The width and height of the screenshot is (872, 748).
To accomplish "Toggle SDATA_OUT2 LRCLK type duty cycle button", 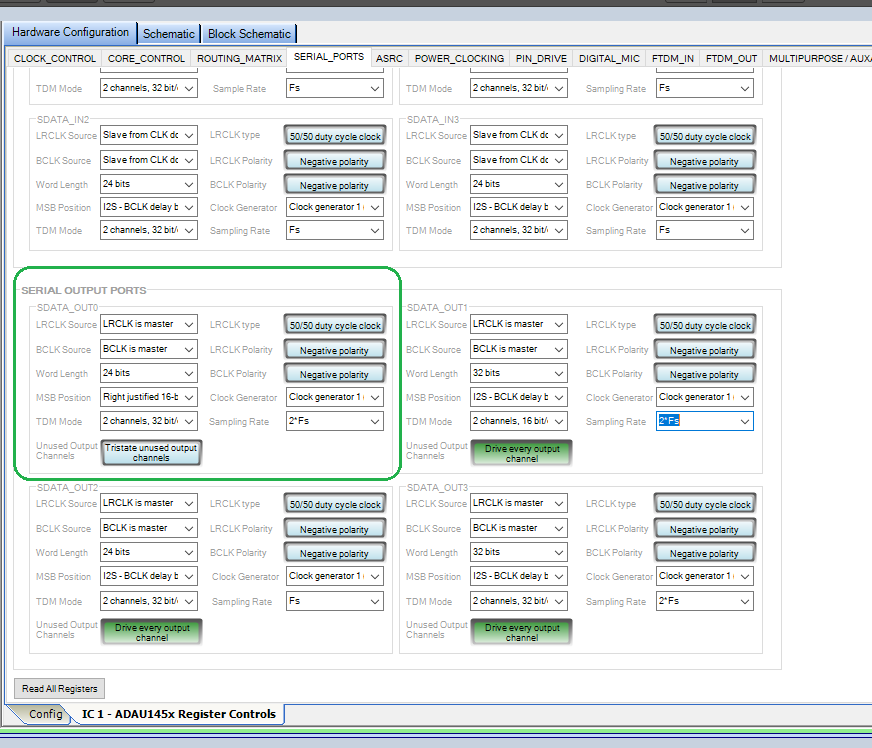I will [x=335, y=504].
